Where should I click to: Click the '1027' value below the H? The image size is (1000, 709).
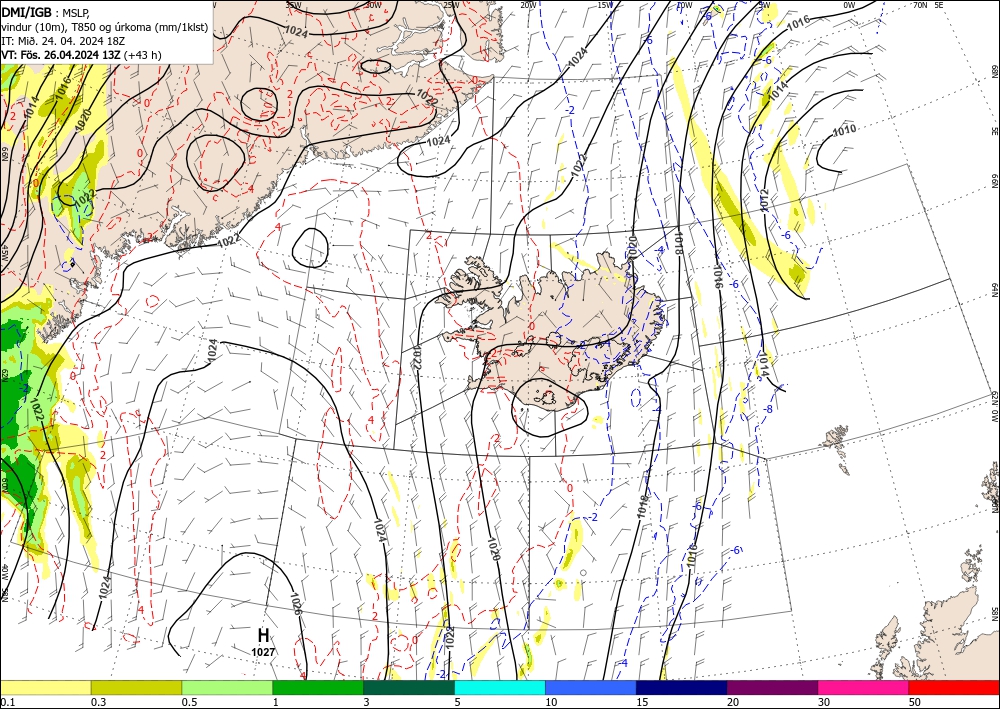point(263,652)
